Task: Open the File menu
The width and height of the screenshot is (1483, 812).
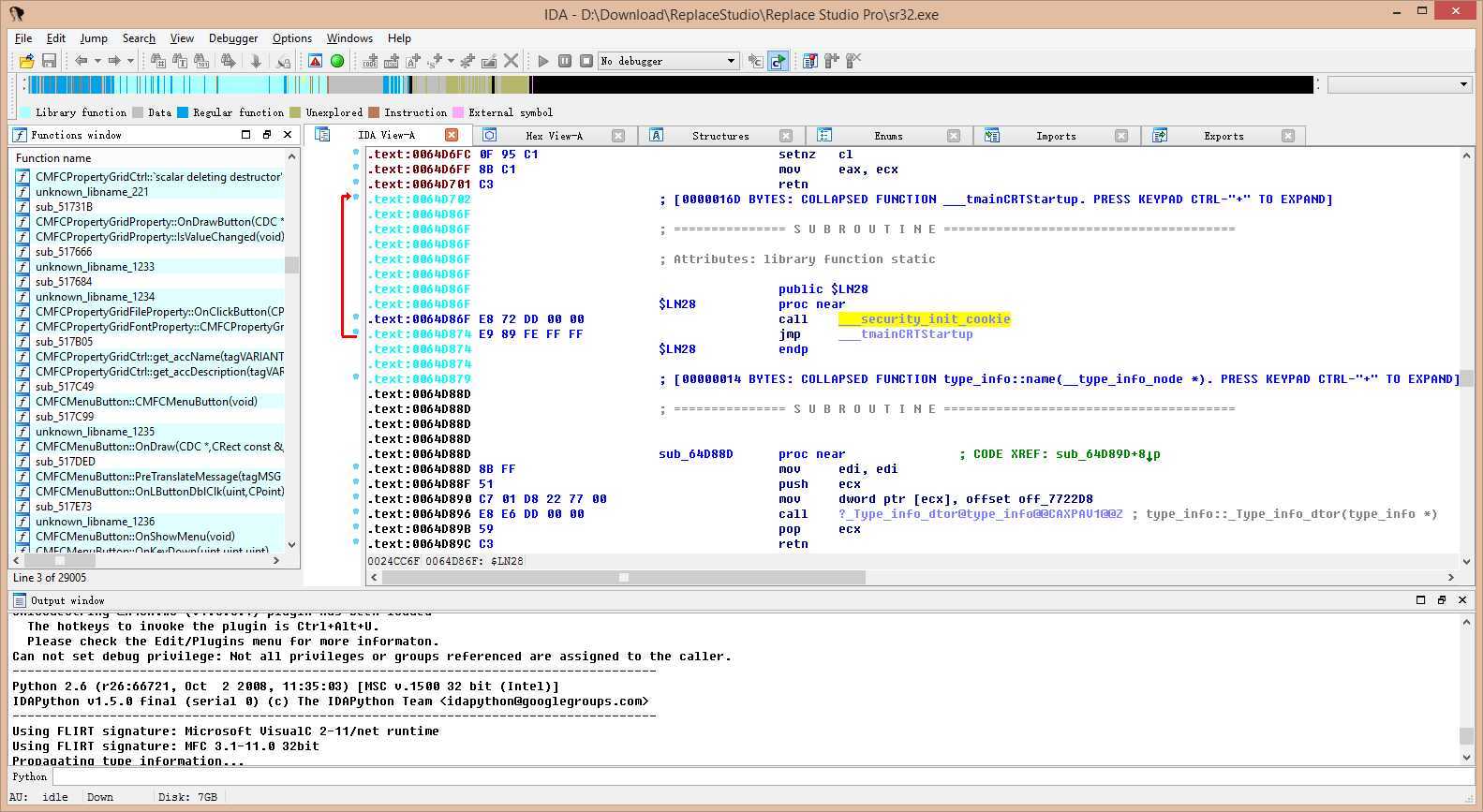Action: [23, 38]
